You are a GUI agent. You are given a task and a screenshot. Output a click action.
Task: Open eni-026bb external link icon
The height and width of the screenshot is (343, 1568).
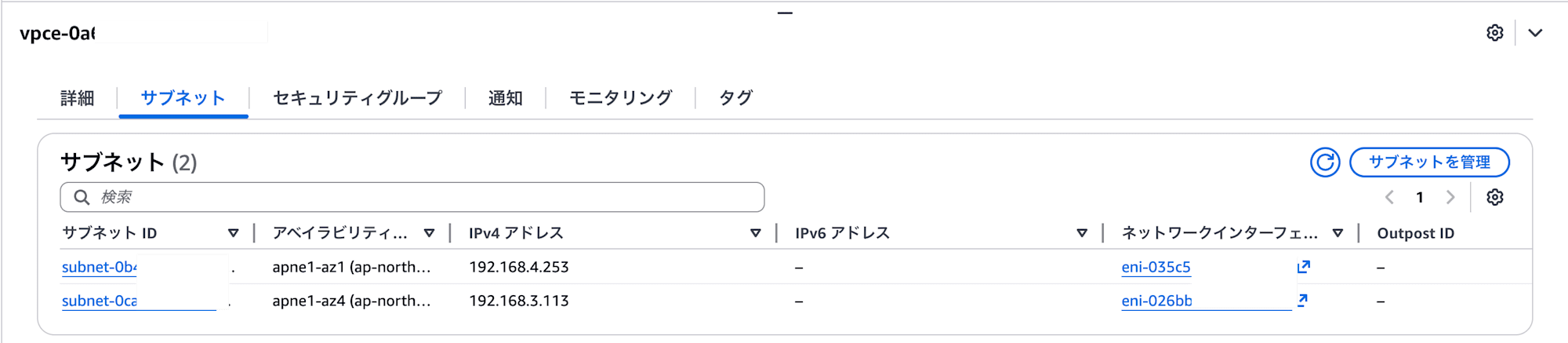[1302, 299]
